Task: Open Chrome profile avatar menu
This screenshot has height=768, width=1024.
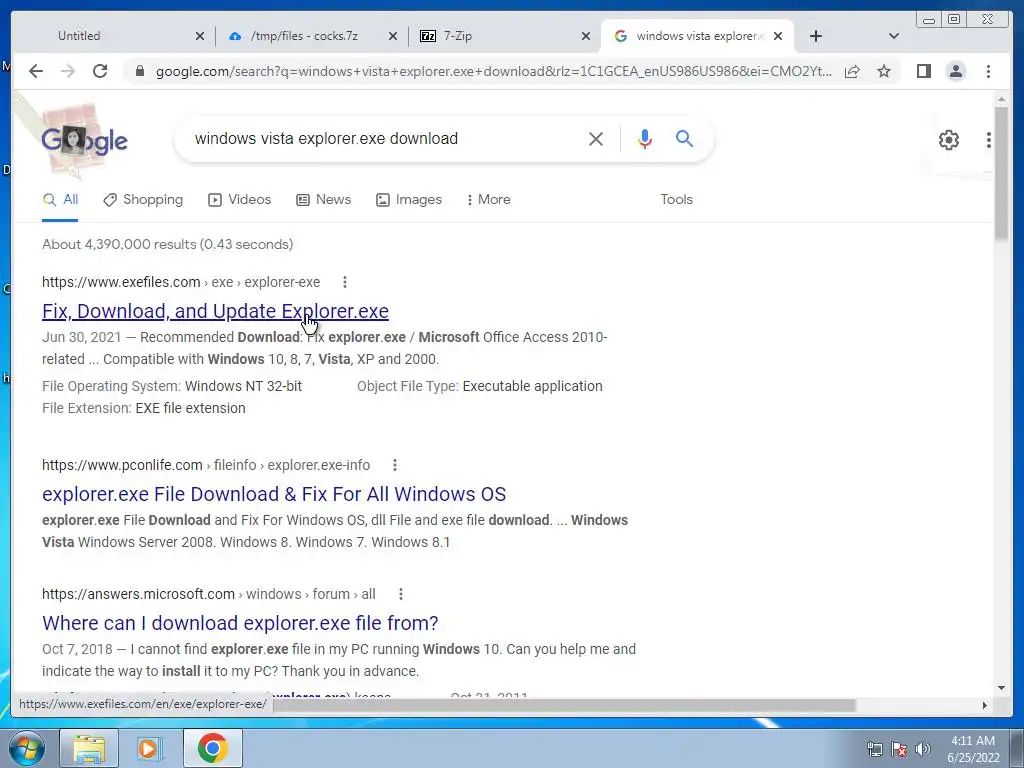Action: click(955, 71)
